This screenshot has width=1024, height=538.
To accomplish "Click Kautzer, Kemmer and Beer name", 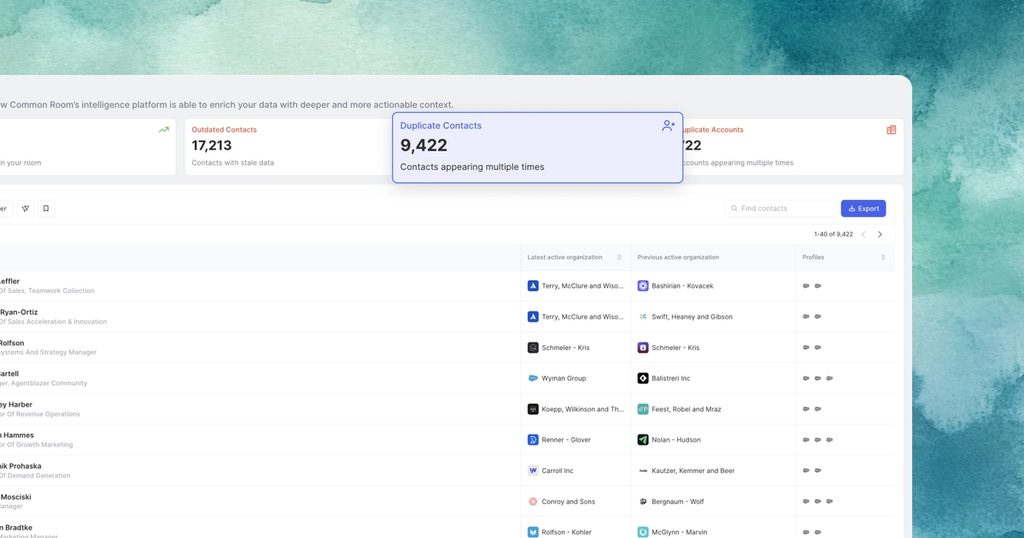I will tap(693, 471).
